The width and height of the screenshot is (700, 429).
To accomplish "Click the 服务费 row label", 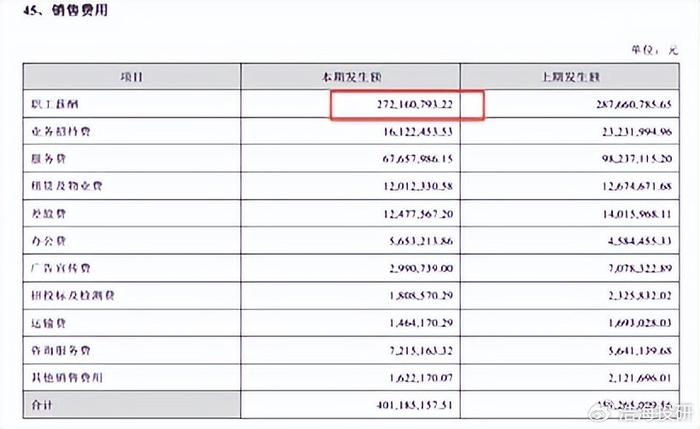I will [47, 158].
